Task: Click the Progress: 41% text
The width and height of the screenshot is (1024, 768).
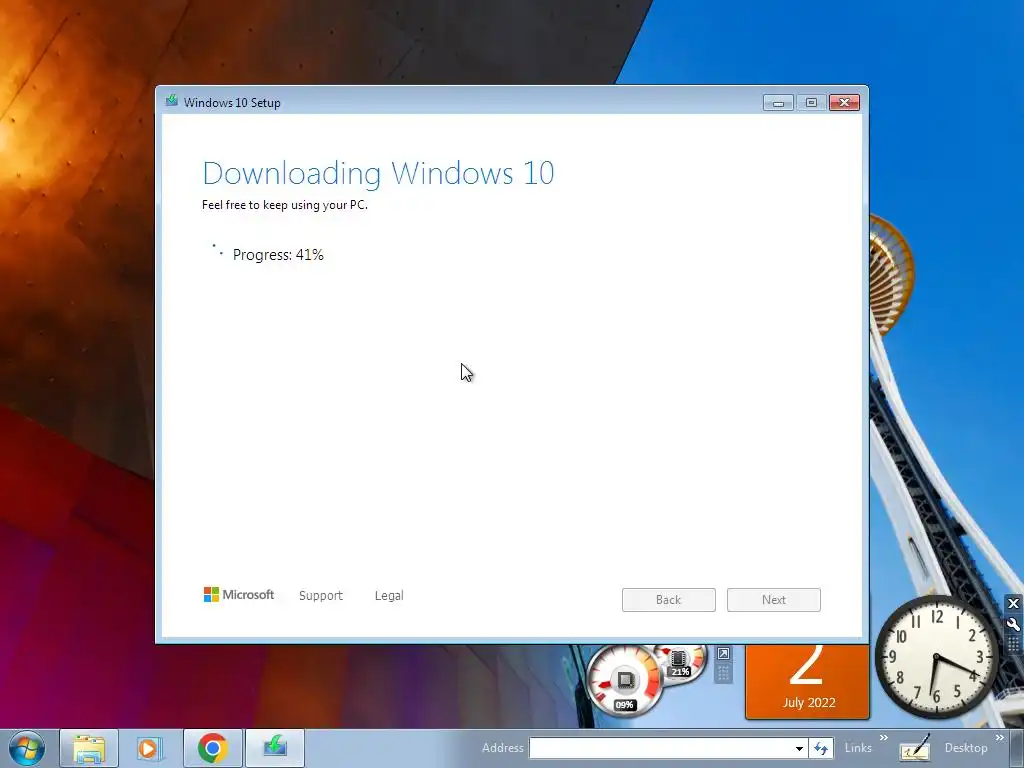Action: [278, 255]
